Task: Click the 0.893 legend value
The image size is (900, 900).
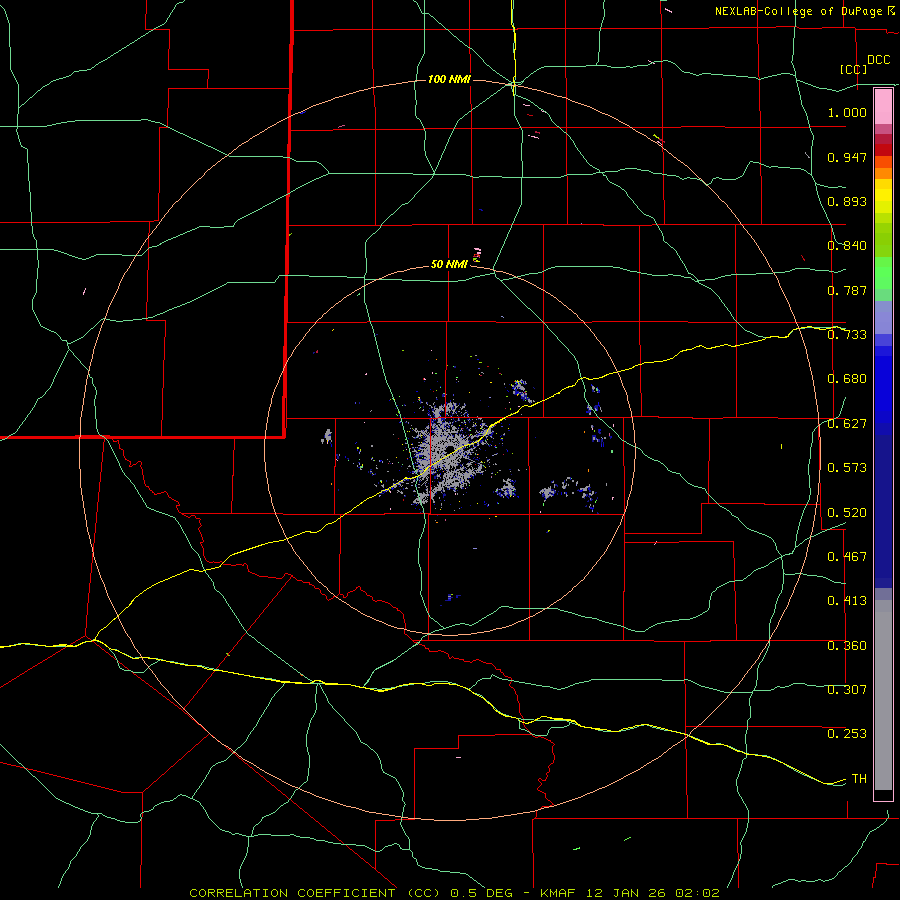Action: pos(847,201)
